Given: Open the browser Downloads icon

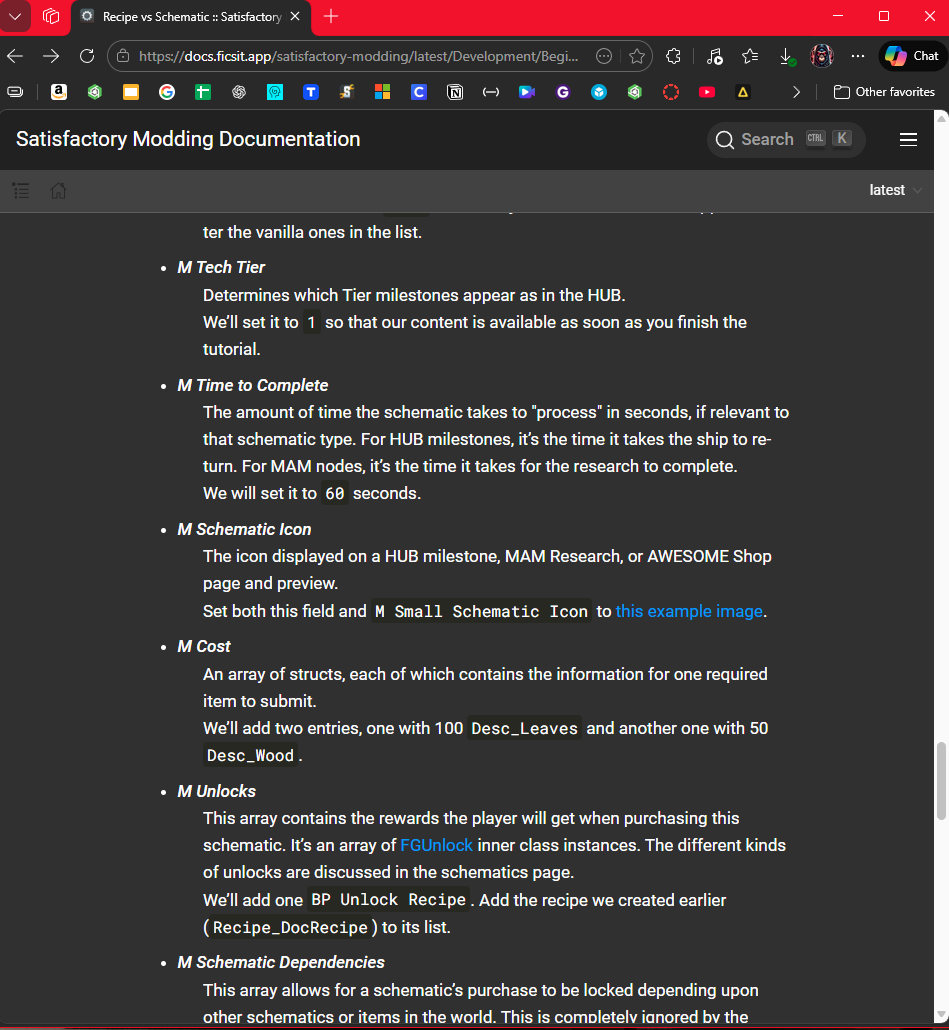Looking at the screenshot, I should [787, 55].
